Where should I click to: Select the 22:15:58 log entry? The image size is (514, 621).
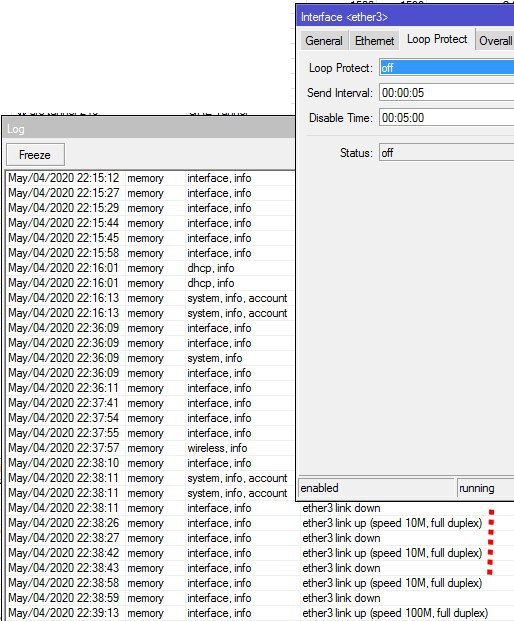click(x=150, y=253)
